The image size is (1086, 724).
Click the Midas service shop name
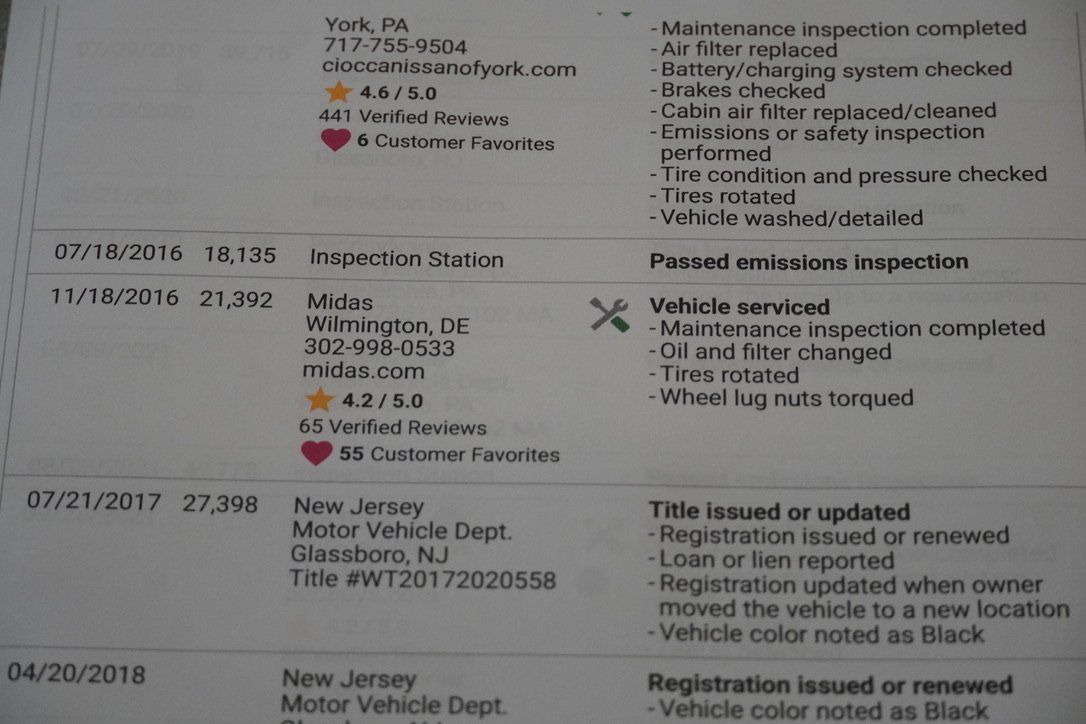click(340, 302)
